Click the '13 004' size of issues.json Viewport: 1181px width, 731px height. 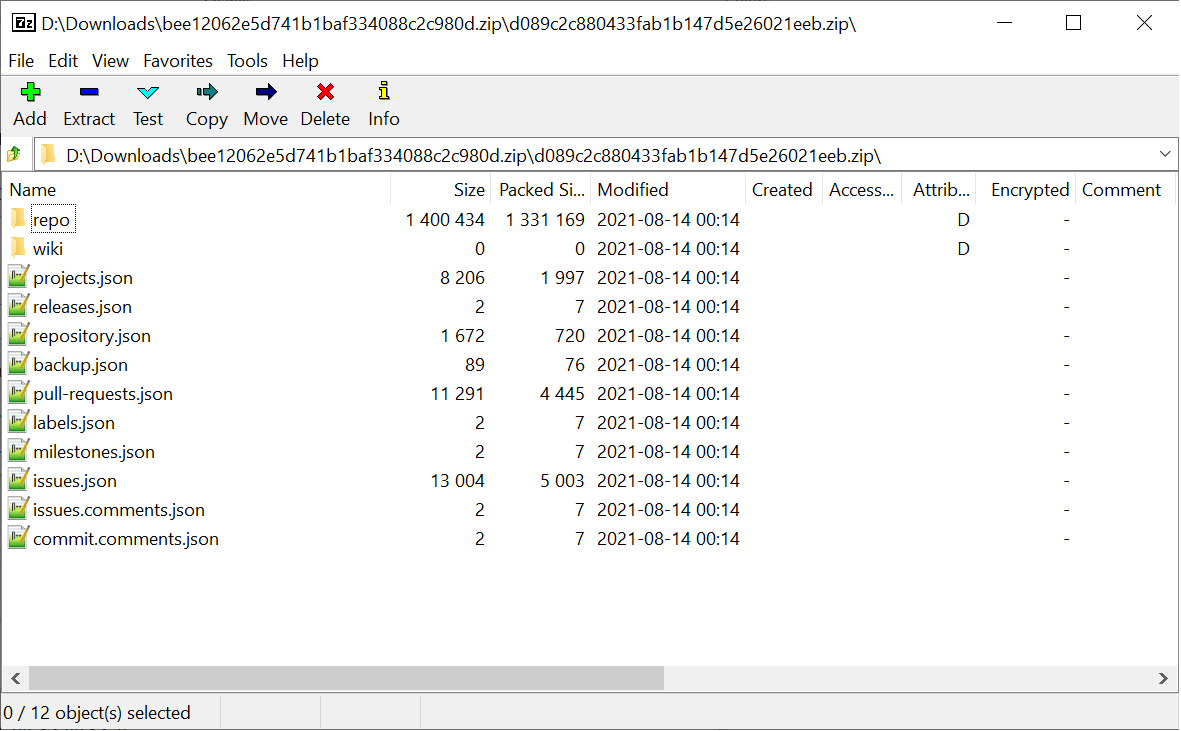pyautogui.click(x=457, y=480)
